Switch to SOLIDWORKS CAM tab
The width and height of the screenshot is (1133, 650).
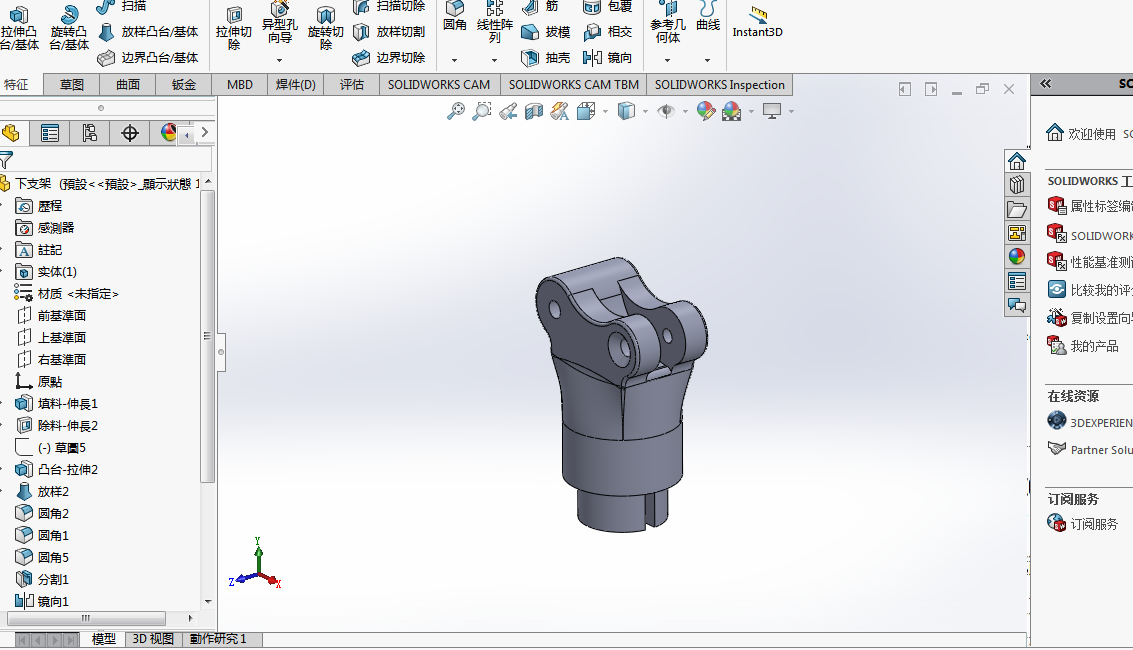[x=439, y=84]
